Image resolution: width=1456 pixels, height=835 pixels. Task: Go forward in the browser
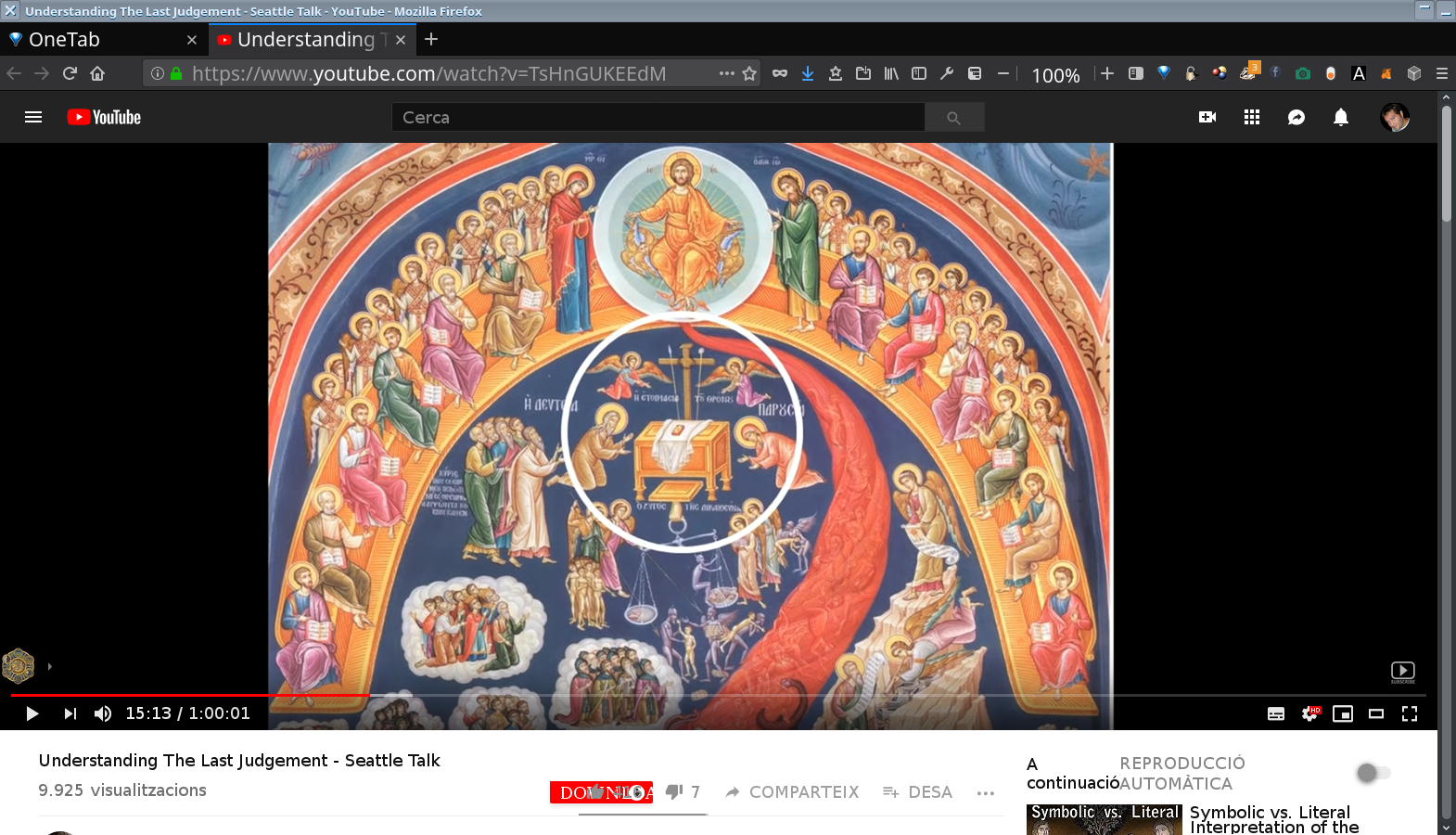[x=42, y=73]
